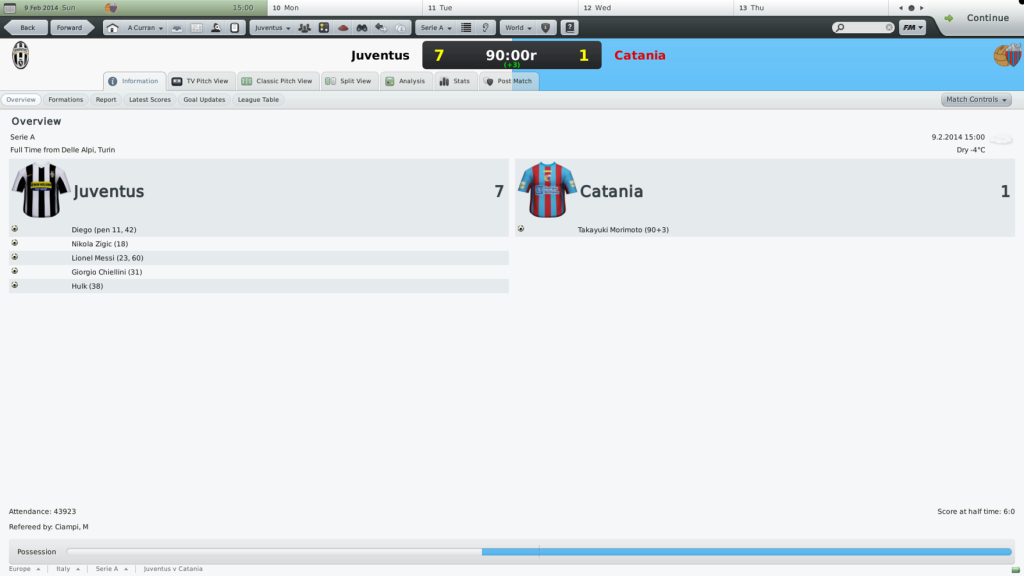This screenshot has width=1024, height=576.
Task: Open the transfers arrows icon
Action: (381, 28)
